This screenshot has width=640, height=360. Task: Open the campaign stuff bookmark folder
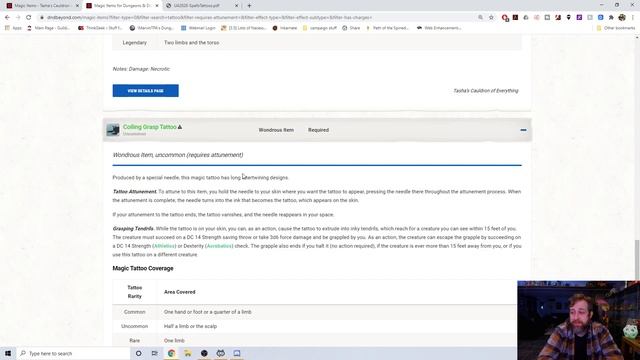point(320,28)
